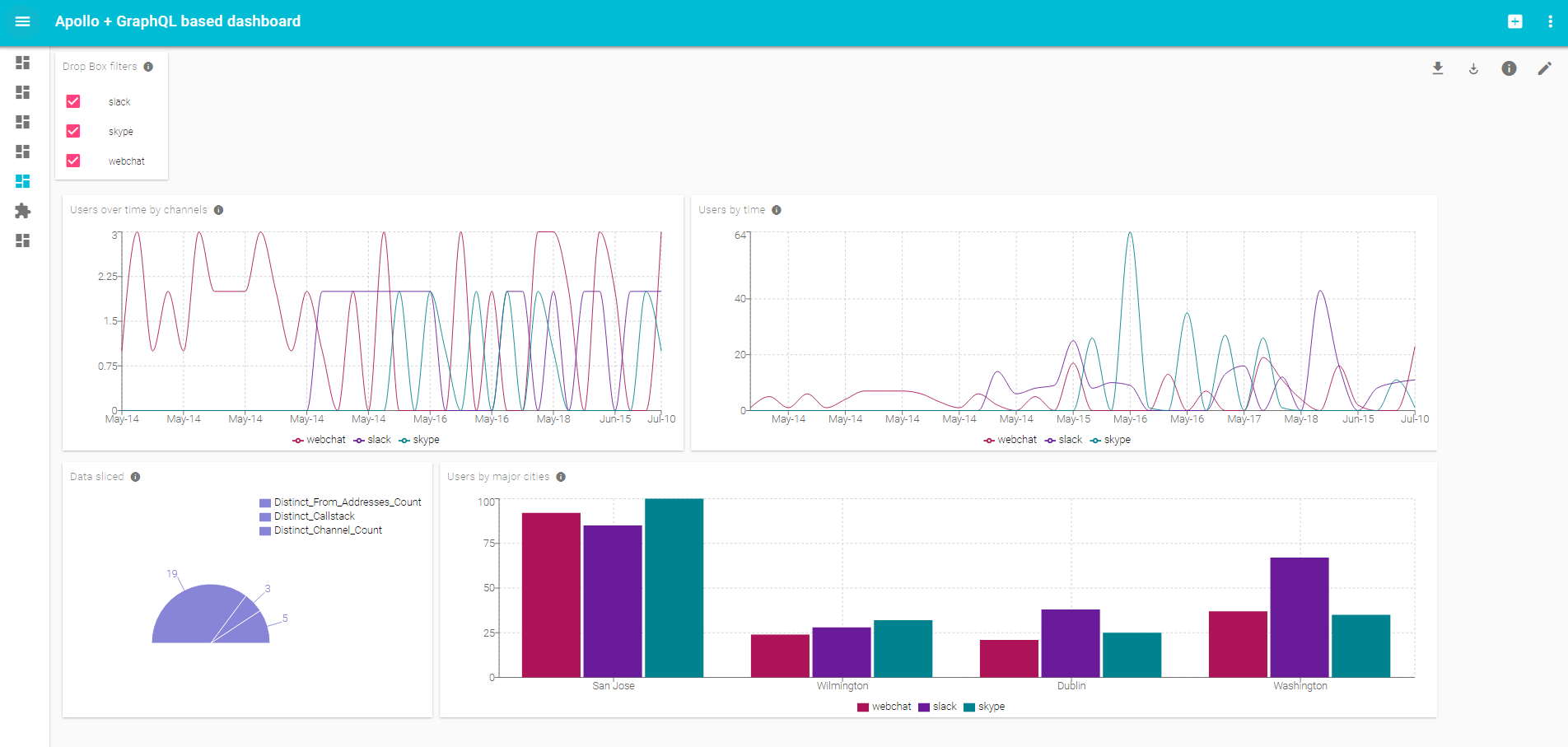The width and height of the screenshot is (1568, 747).
Task: Click the skype filter label text
Action: tap(120, 132)
